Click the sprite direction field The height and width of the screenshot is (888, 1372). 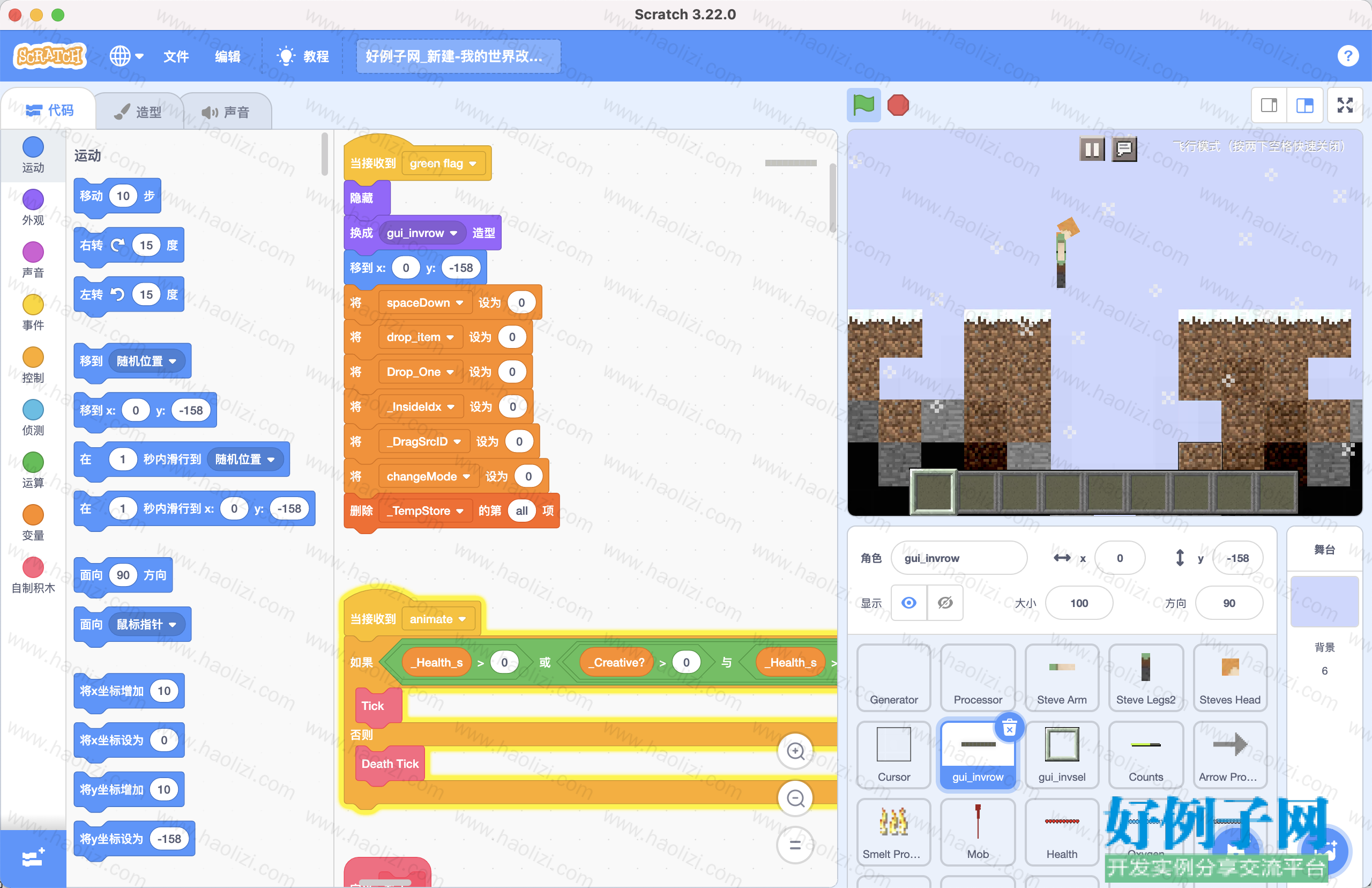1229,603
